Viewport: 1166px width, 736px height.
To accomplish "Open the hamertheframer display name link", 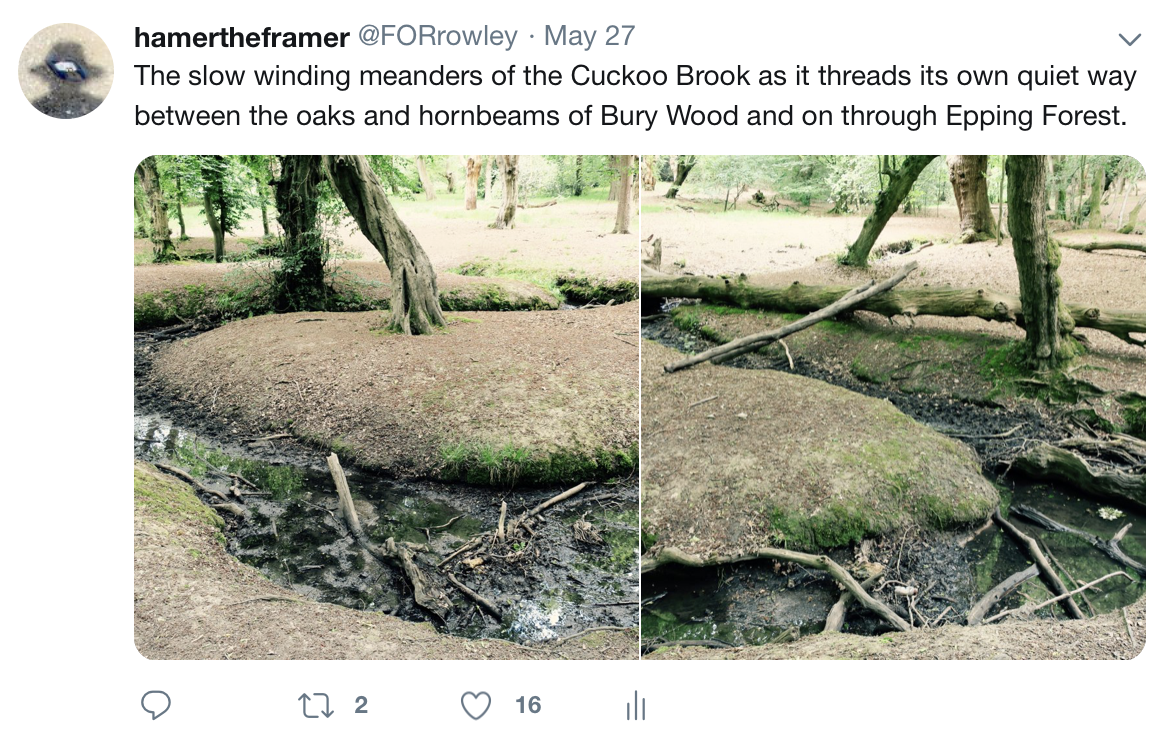I will (x=242, y=36).
